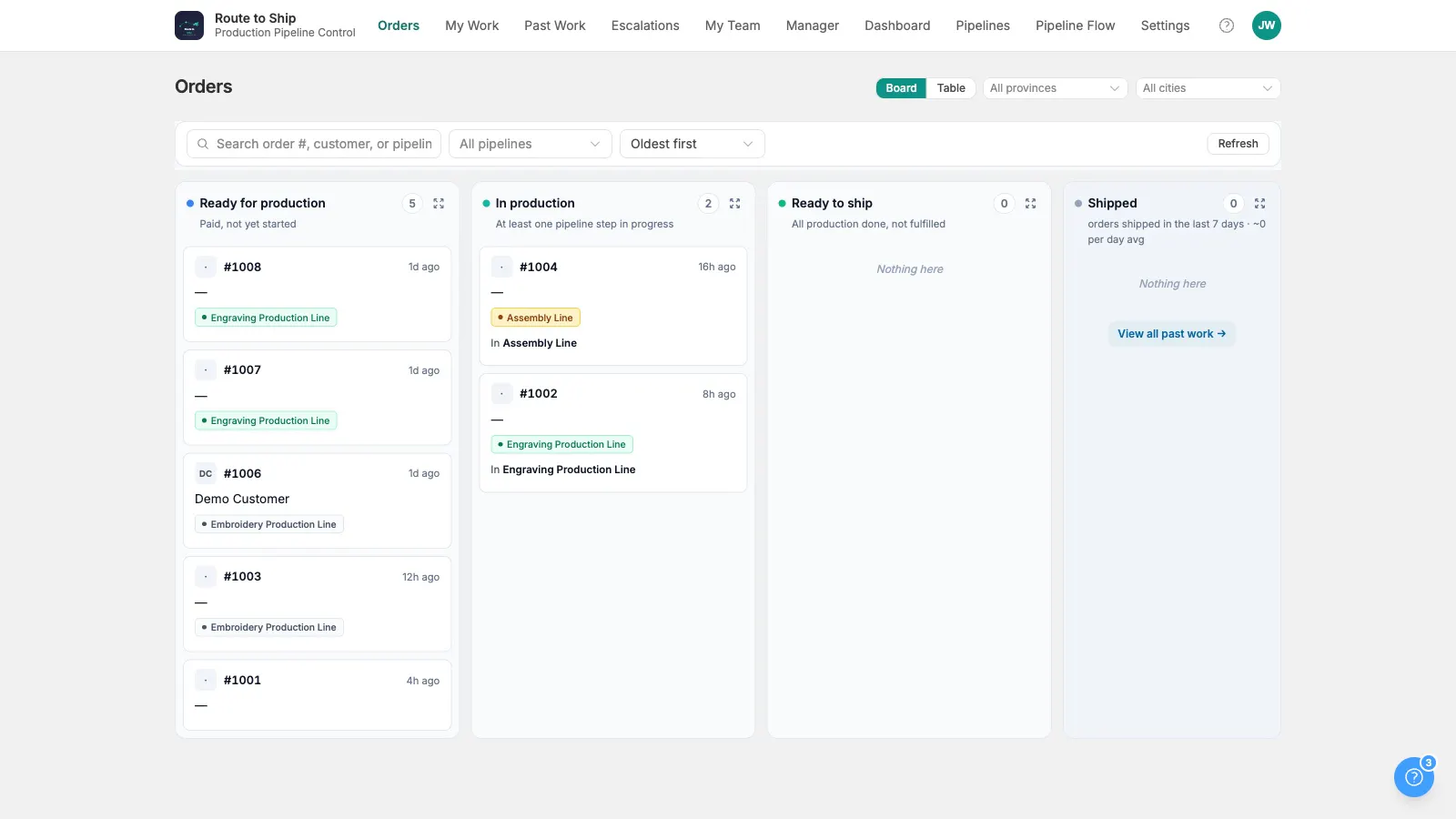
Task: Open the My Team tab
Action: [x=733, y=25]
